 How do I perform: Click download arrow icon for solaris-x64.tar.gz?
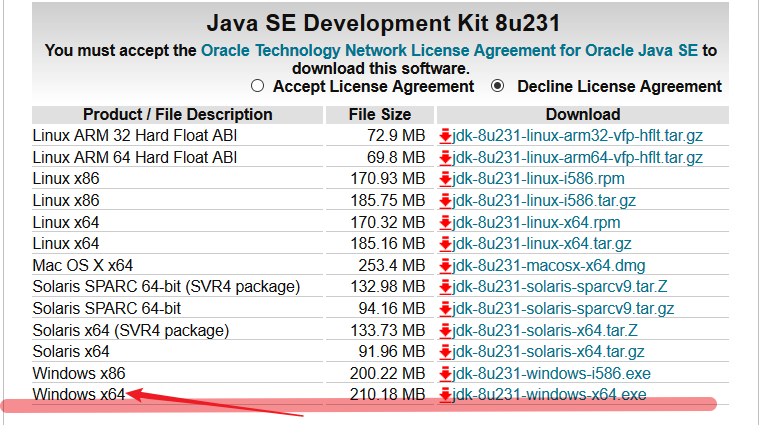pyautogui.click(x=445, y=352)
